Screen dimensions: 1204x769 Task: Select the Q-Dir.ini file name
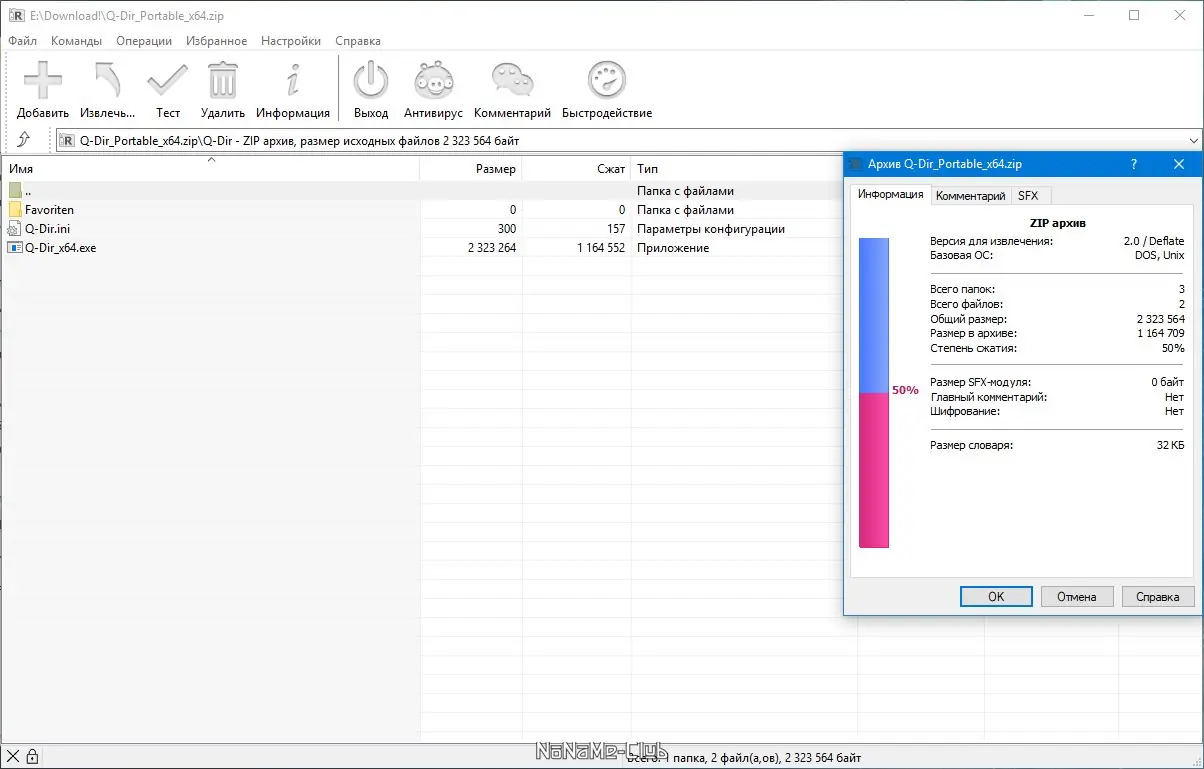click(x=47, y=229)
